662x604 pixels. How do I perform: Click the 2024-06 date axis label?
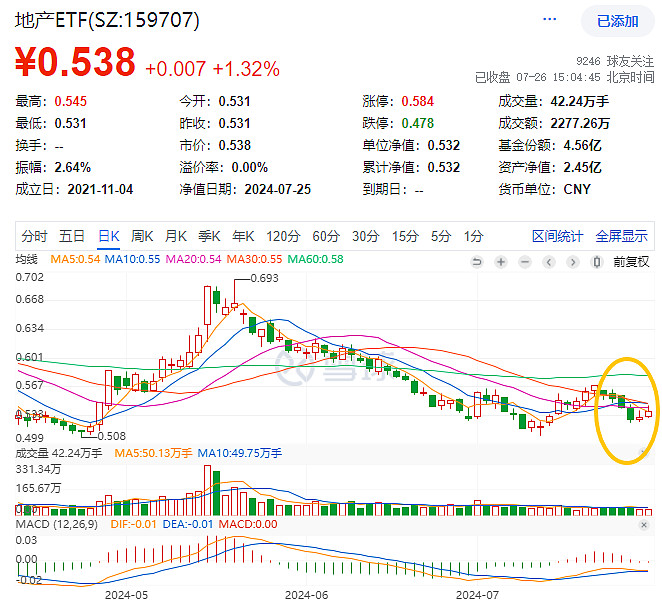click(306, 596)
